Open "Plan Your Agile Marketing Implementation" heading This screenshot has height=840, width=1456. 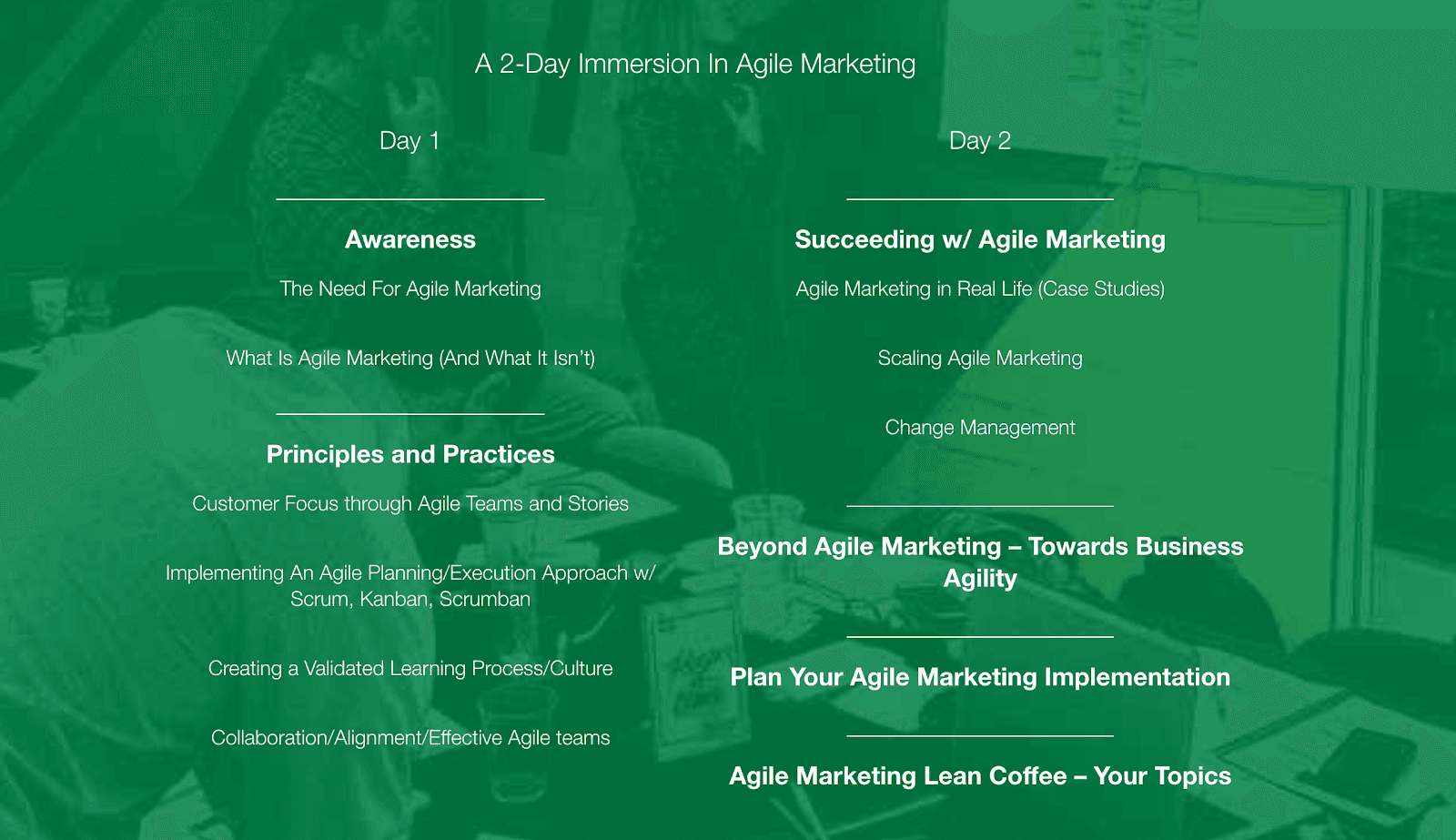pyautogui.click(x=979, y=677)
